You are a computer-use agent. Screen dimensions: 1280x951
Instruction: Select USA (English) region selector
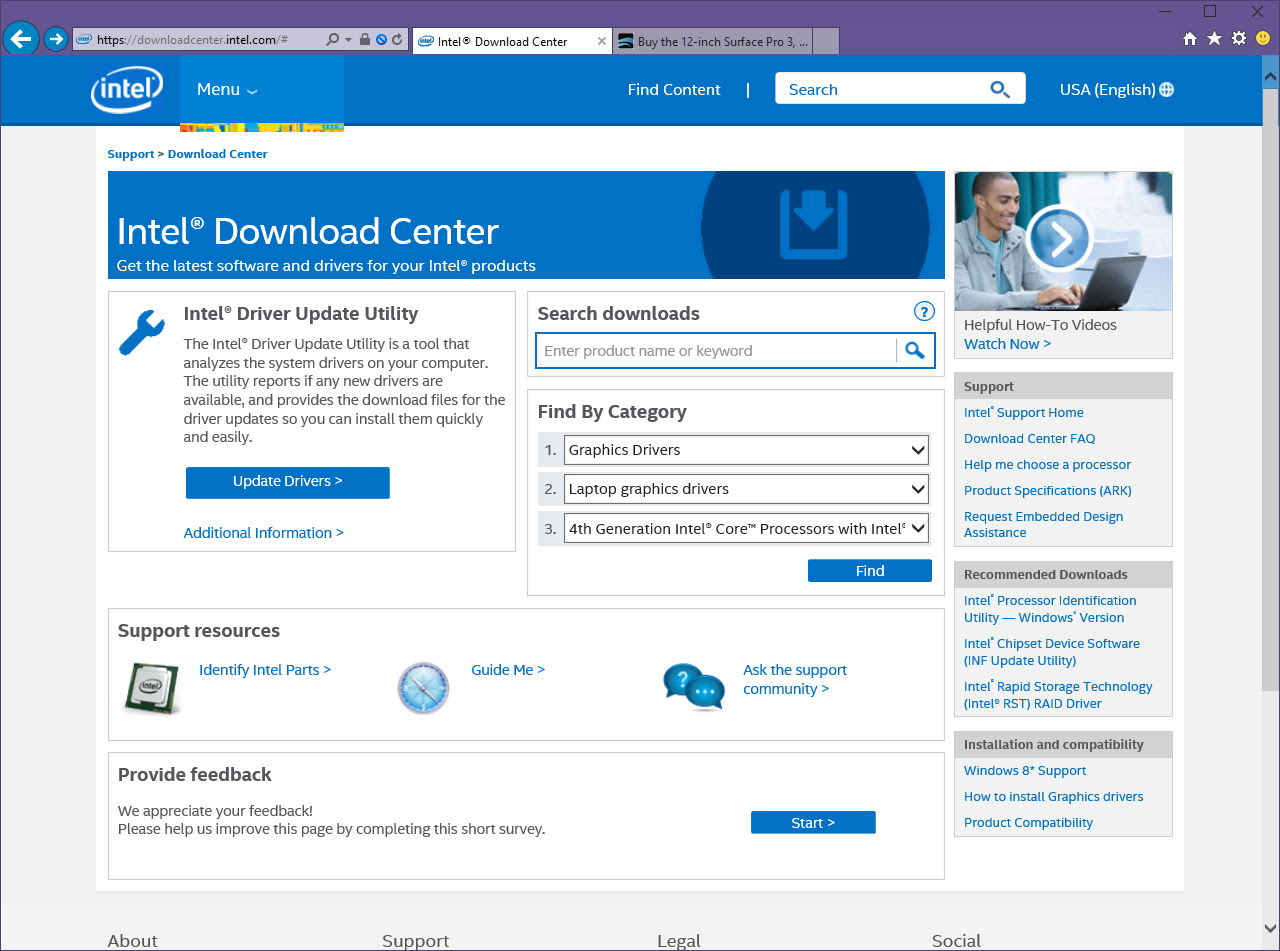tap(1116, 90)
